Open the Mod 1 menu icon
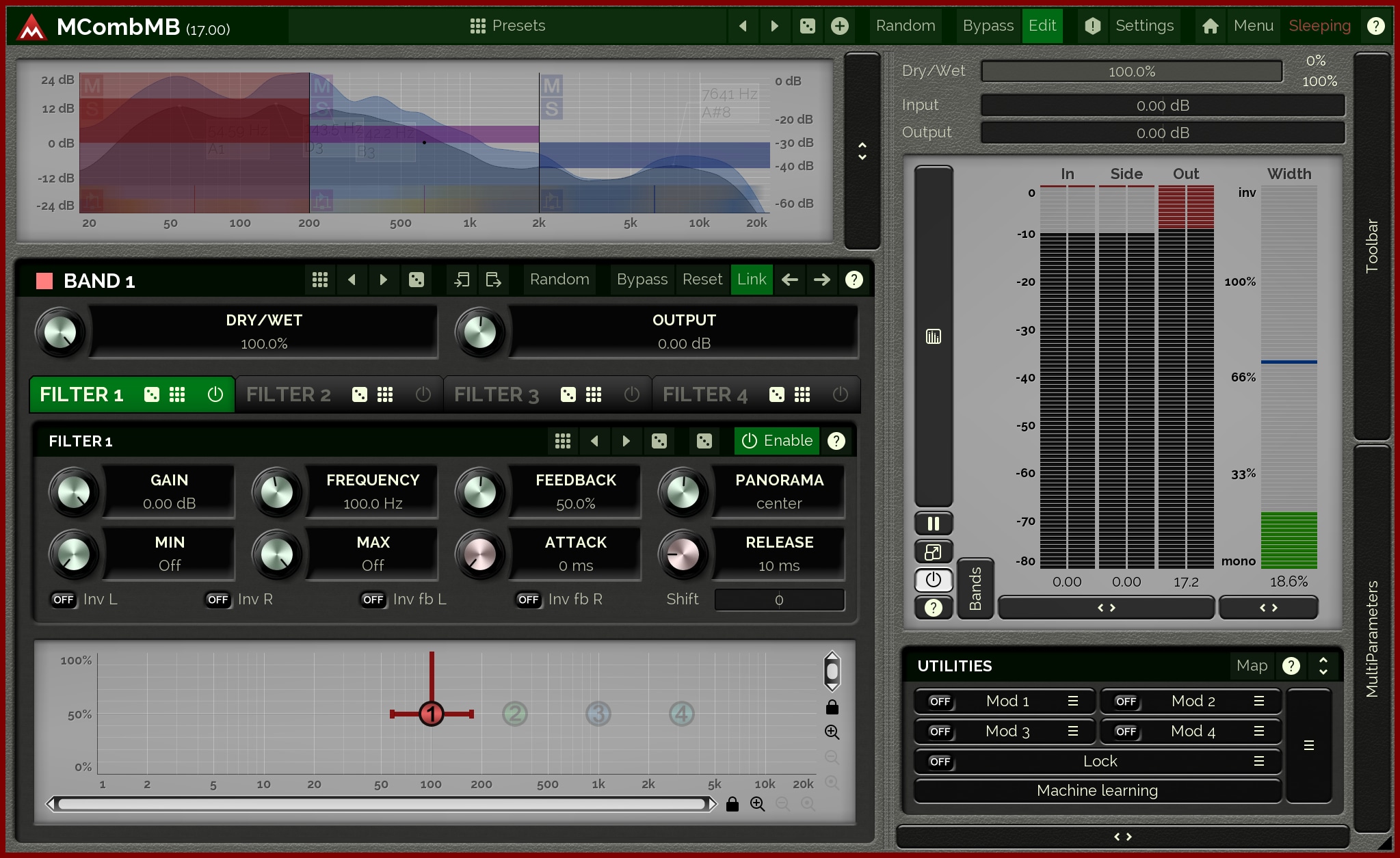The width and height of the screenshot is (1400, 858). (x=1072, y=701)
